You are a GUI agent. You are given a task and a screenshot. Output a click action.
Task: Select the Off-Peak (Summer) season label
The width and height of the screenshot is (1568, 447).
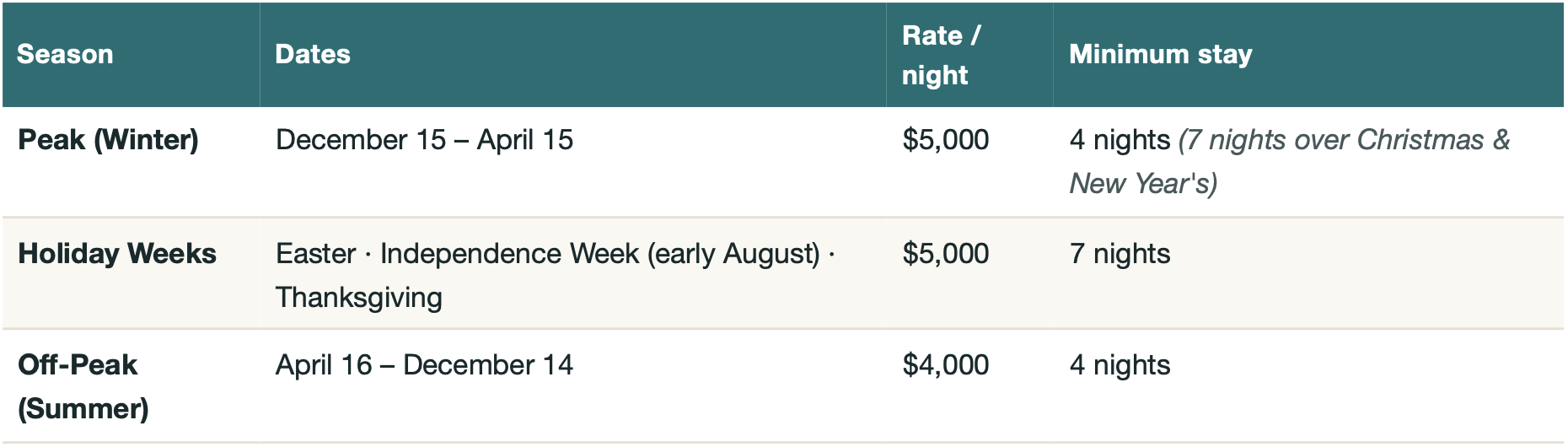tap(83, 386)
